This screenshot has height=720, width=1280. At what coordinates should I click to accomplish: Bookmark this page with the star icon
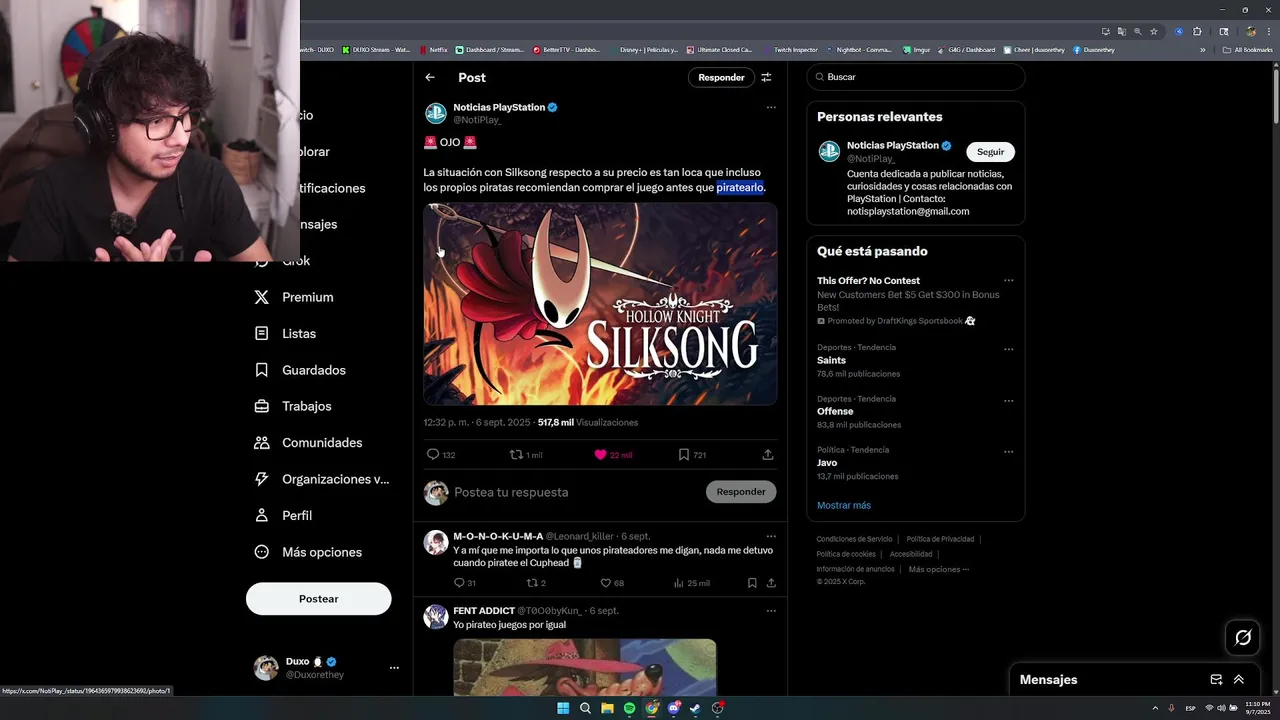tap(1154, 31)
